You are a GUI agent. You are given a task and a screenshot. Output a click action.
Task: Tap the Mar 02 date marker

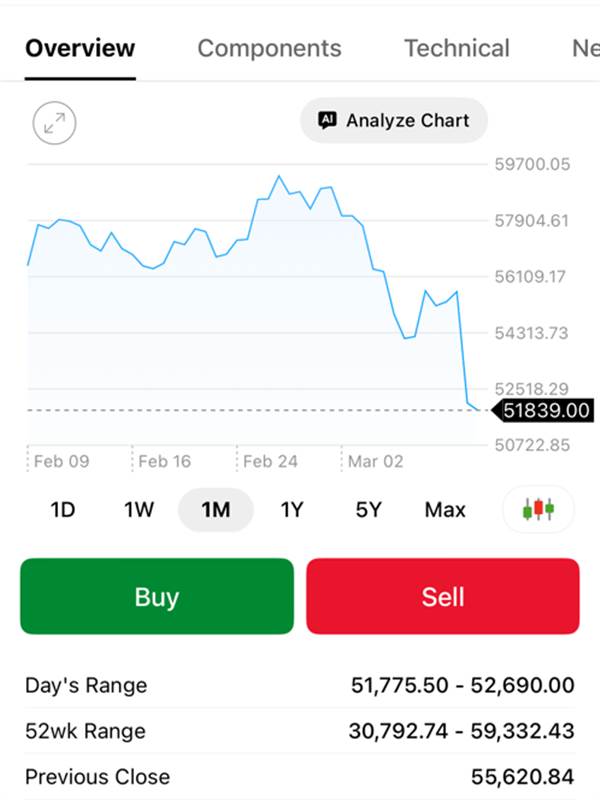[x=375, y=461]
